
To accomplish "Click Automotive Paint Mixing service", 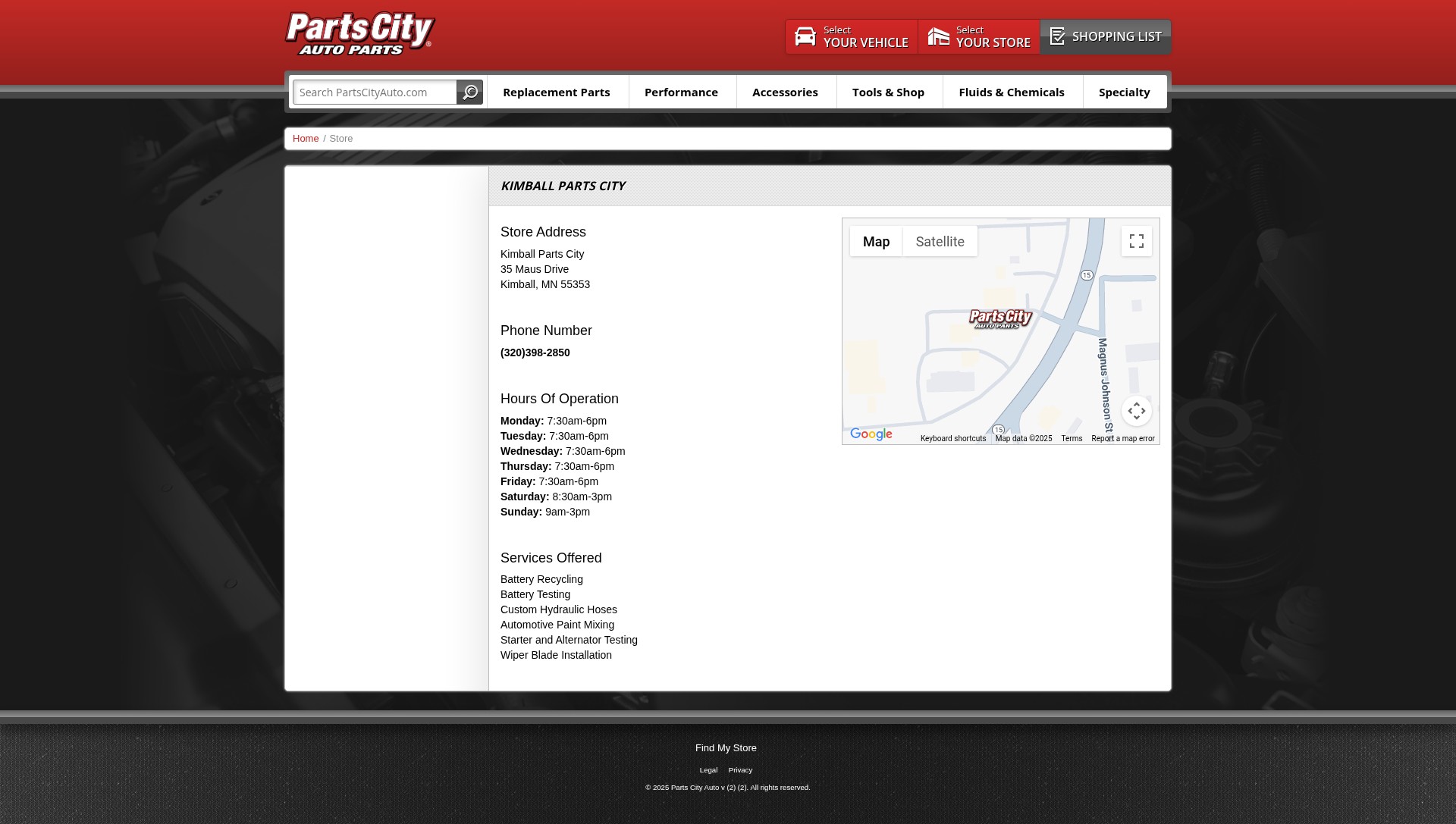I will (557, 625).
